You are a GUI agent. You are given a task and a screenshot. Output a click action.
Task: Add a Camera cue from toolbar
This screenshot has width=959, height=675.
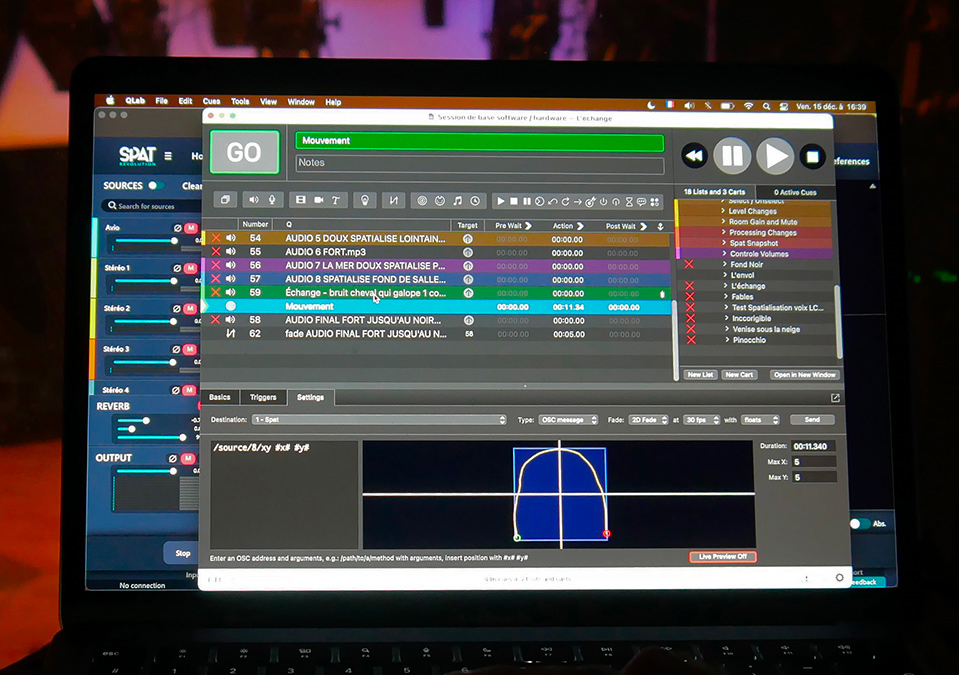click(x=319, y=200)
